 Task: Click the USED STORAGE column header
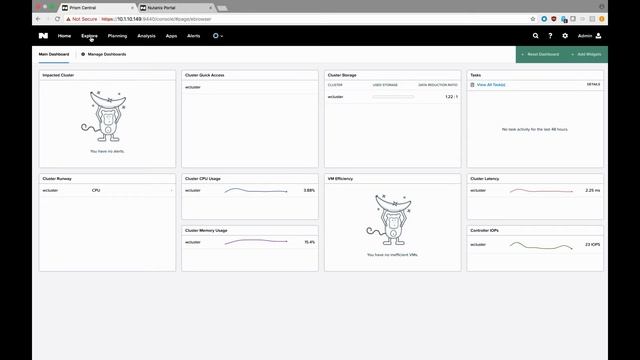[x=385, y=85]
